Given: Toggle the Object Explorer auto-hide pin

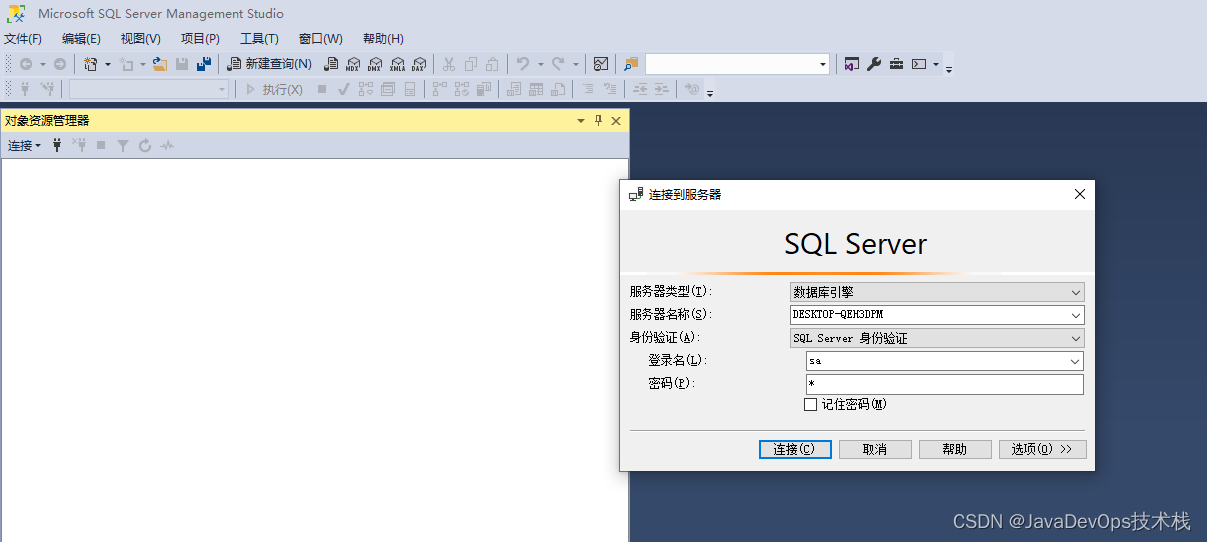Looking at the screenshot, I should (x=599, y=121).
